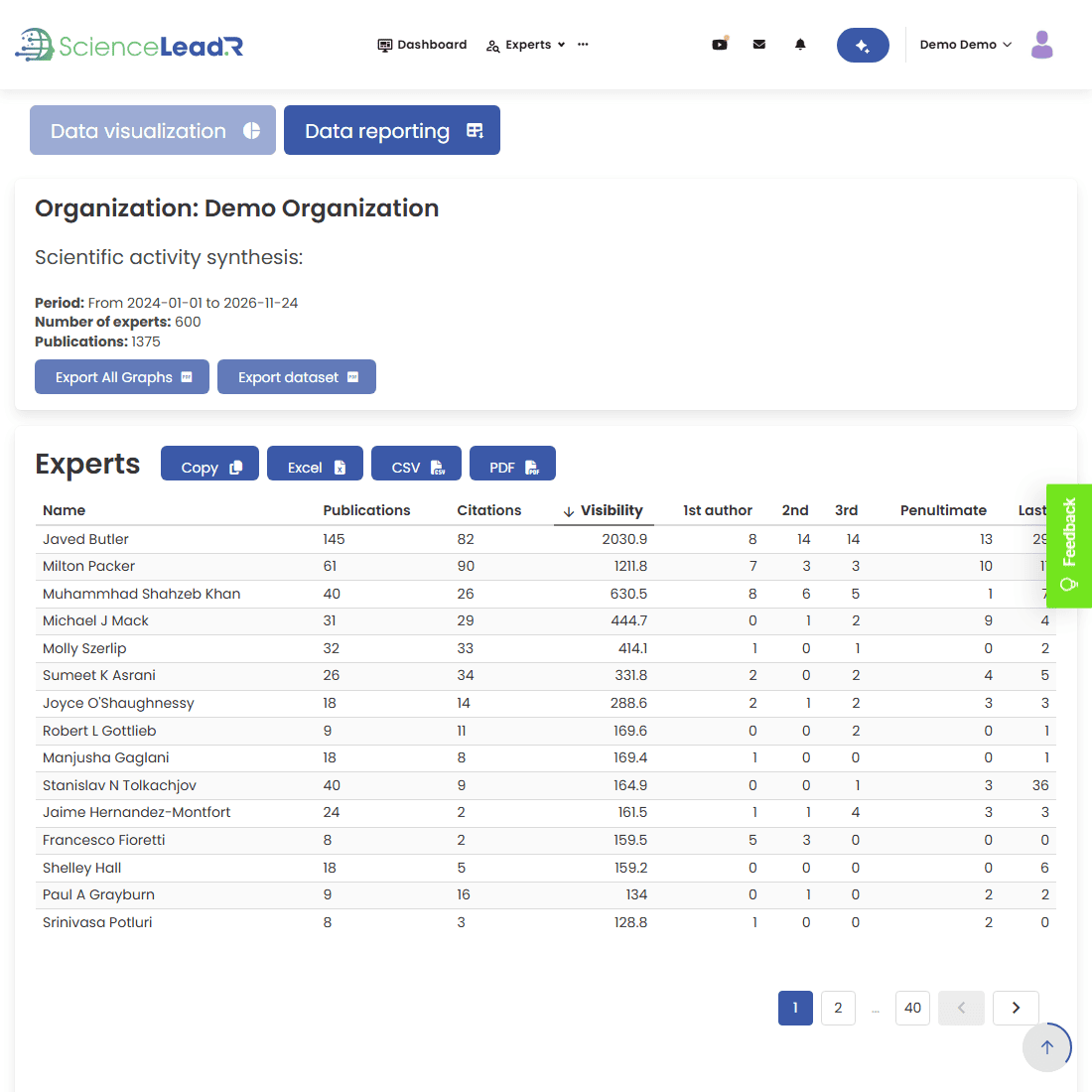Expand the ellipsis more-options menu

click(x=583, y=45)
